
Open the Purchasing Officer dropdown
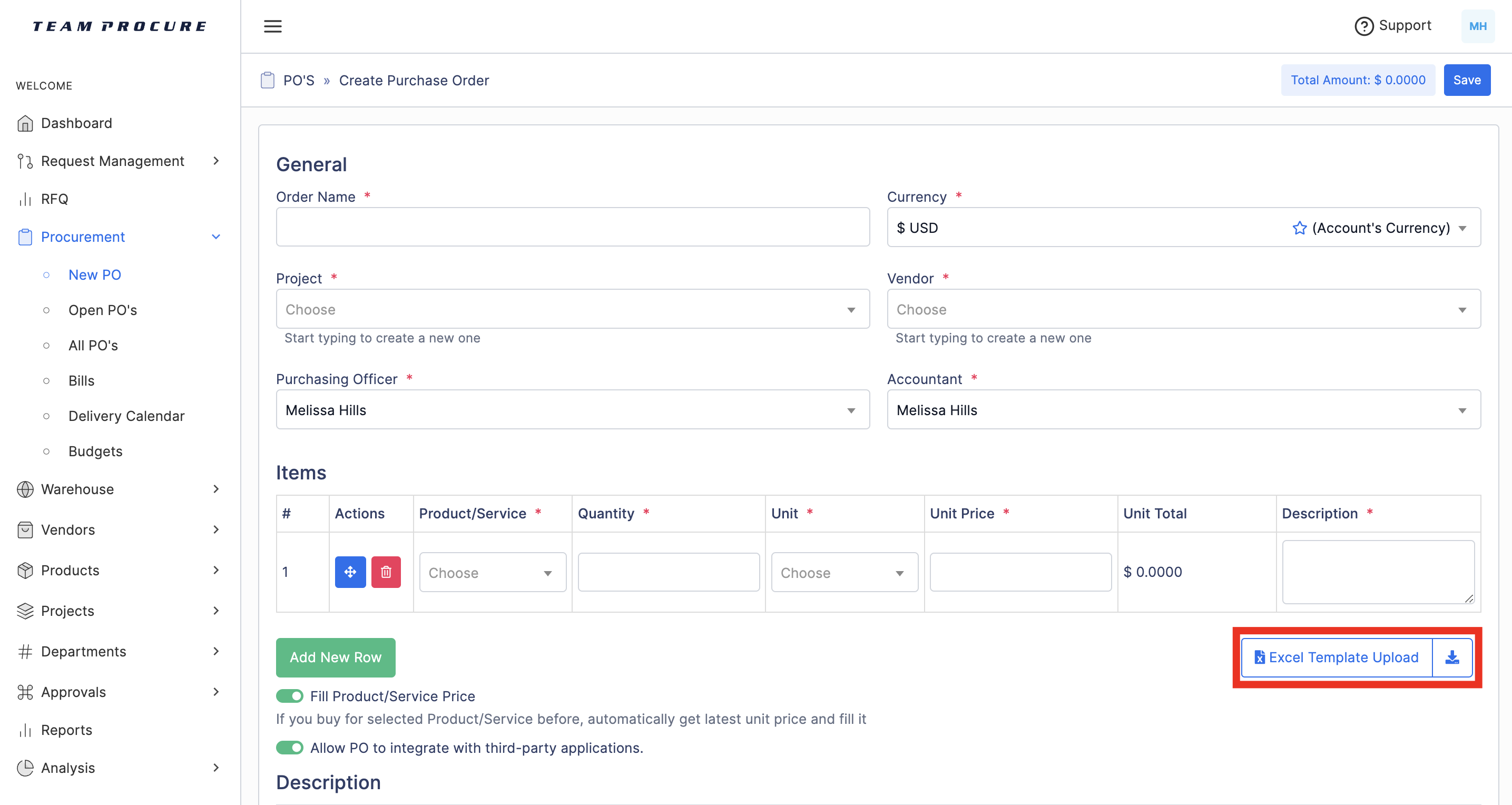point(573,410)
